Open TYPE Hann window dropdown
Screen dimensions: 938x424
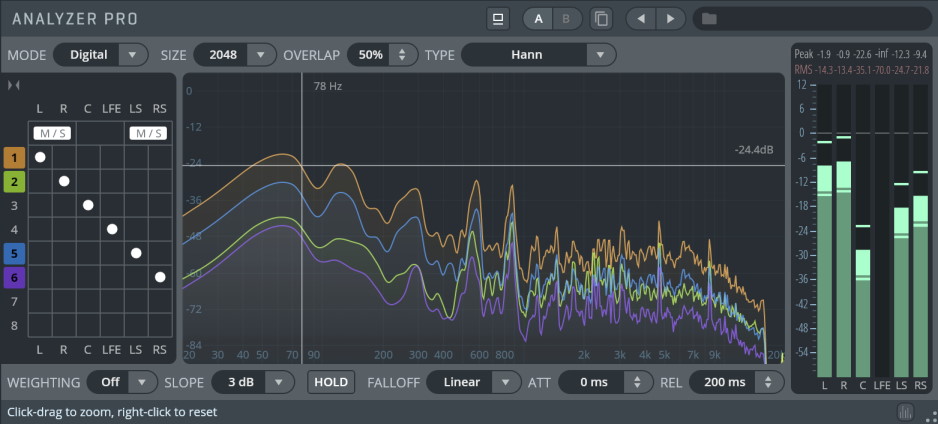(538, 55)
